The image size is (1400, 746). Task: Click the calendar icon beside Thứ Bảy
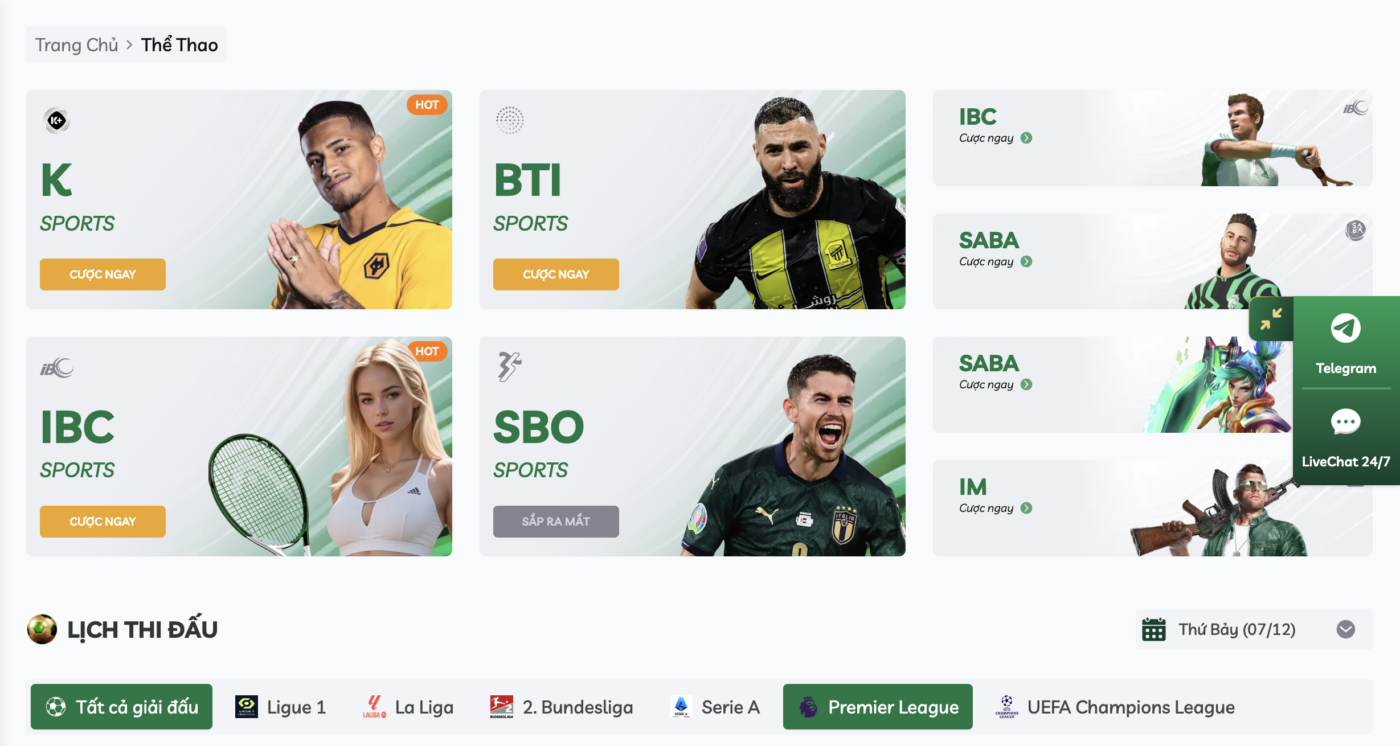click(x=1154, y=629)
